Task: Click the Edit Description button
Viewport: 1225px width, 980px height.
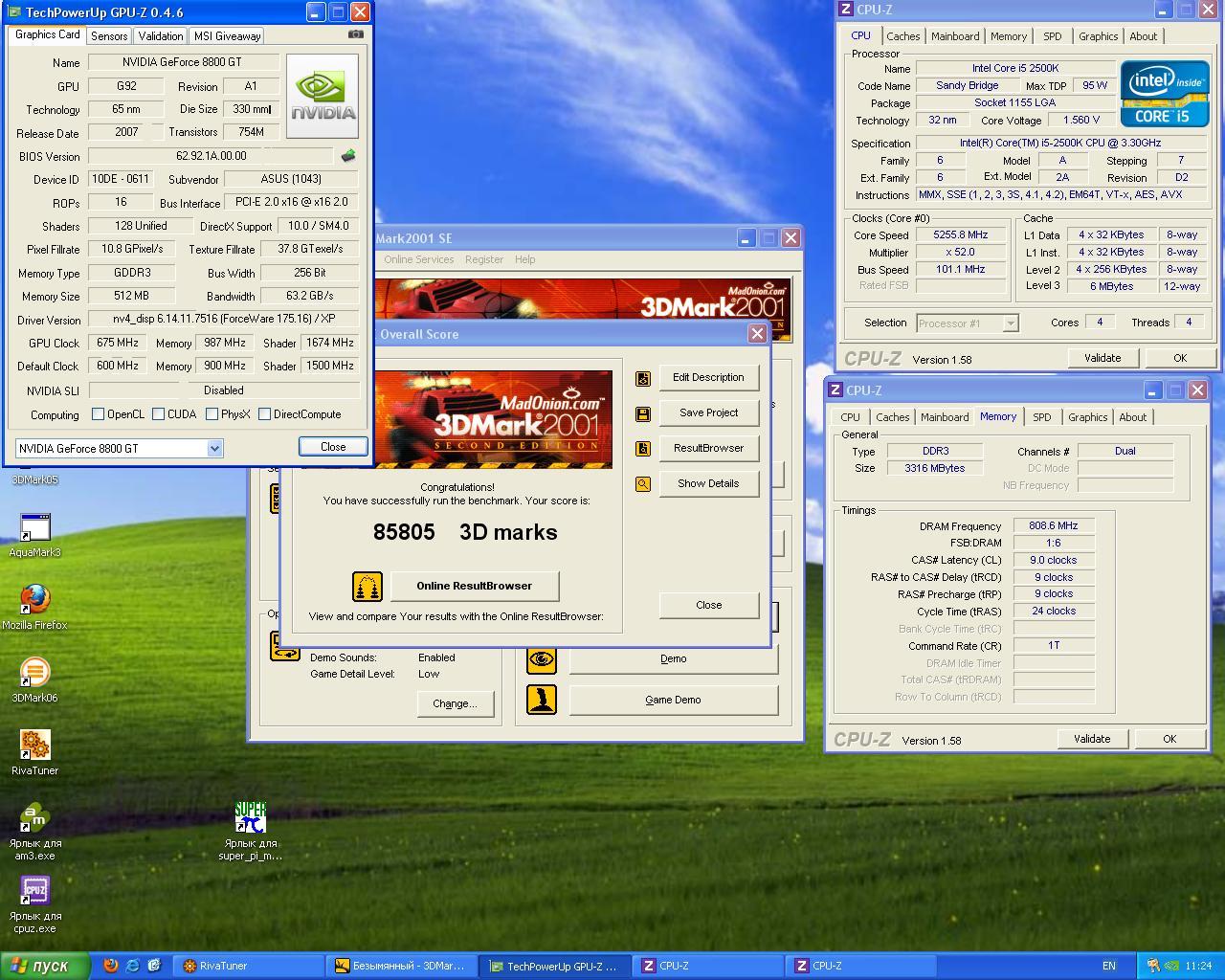Action: point(708,377)
